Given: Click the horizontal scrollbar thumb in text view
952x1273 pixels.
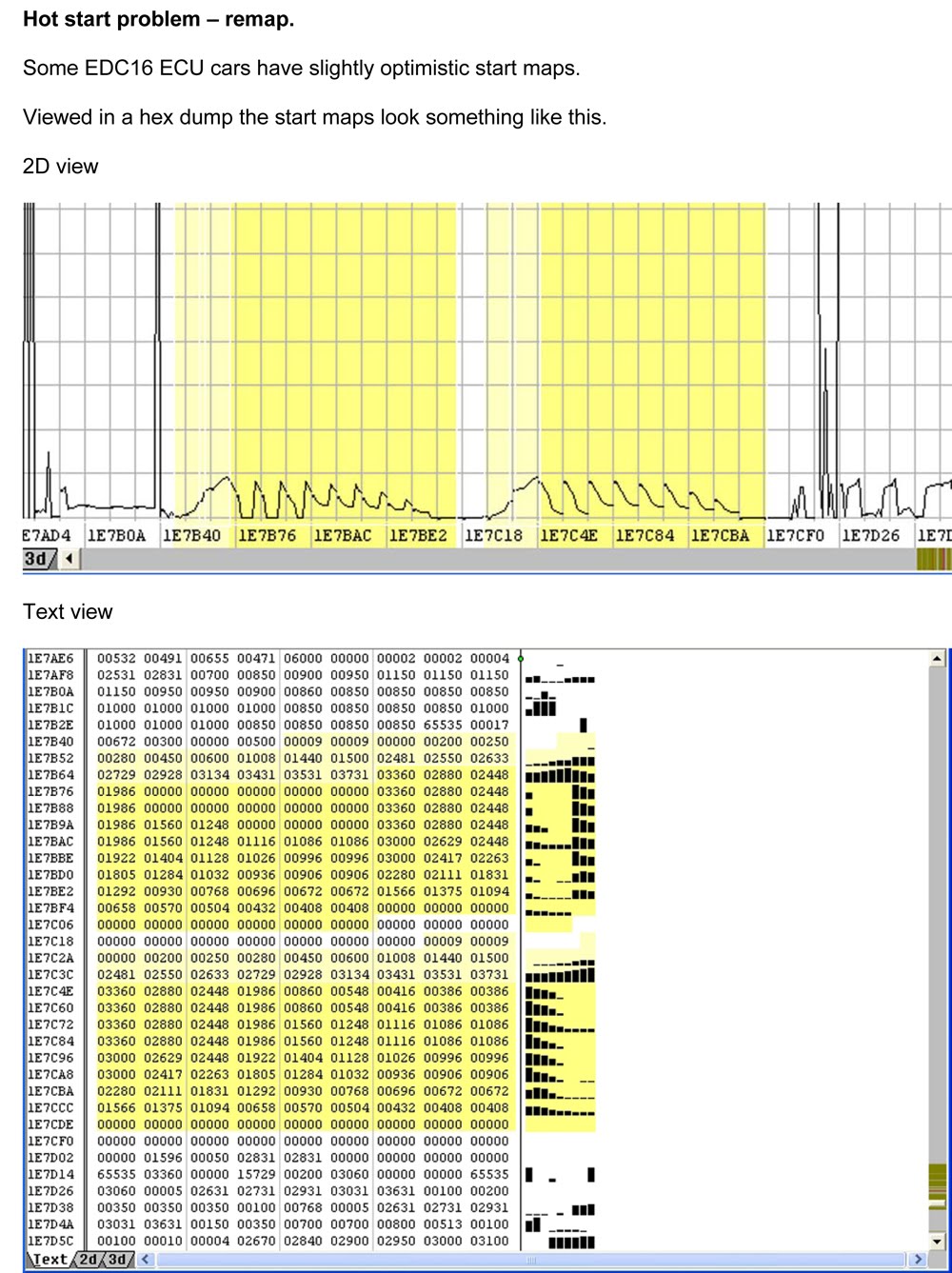Looking at the screenshot, I should tap(530, 1260).
